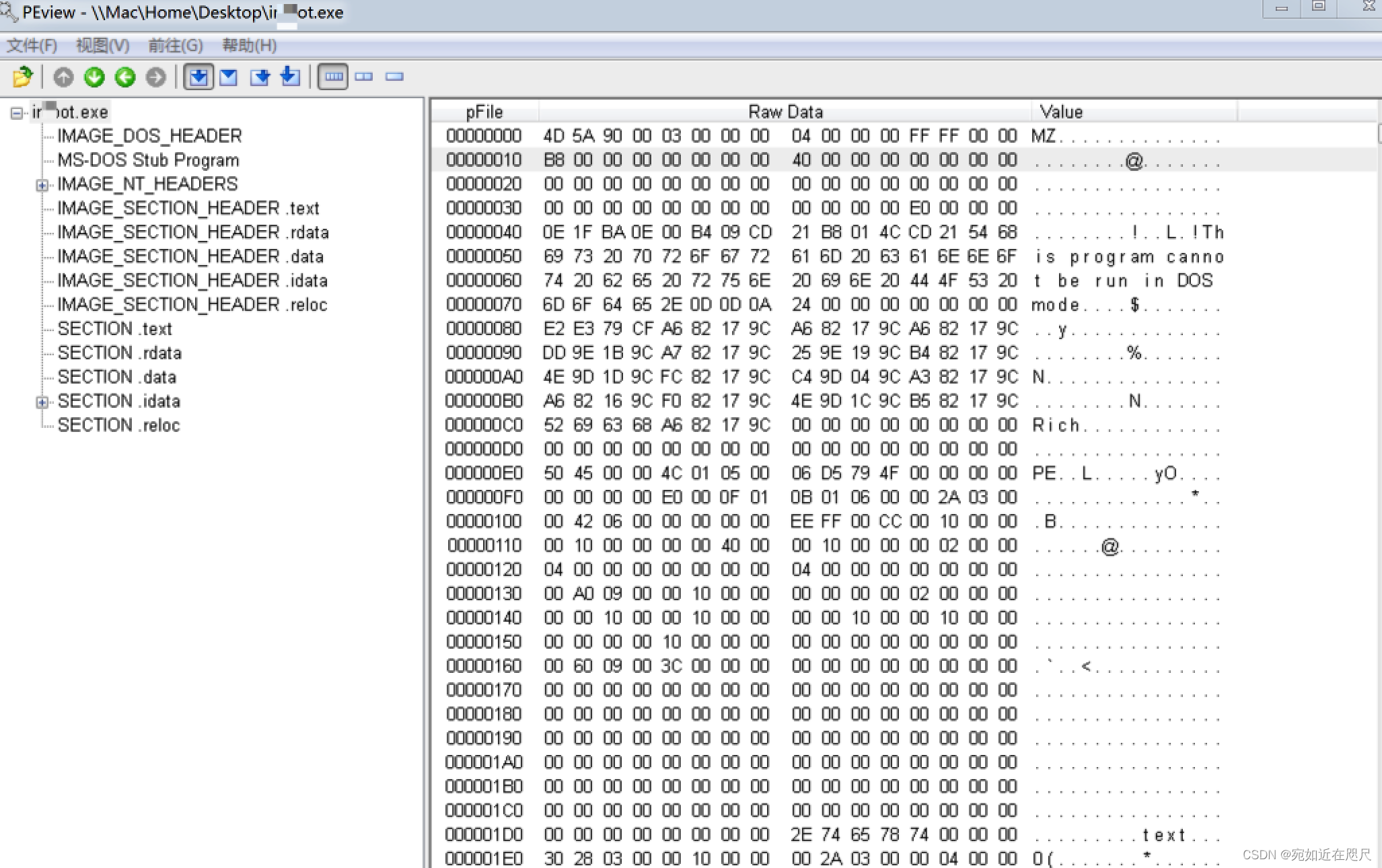Screen dimensions: 1382x868
Task: Open the 文件(F) menu
Action: (32, 46)
